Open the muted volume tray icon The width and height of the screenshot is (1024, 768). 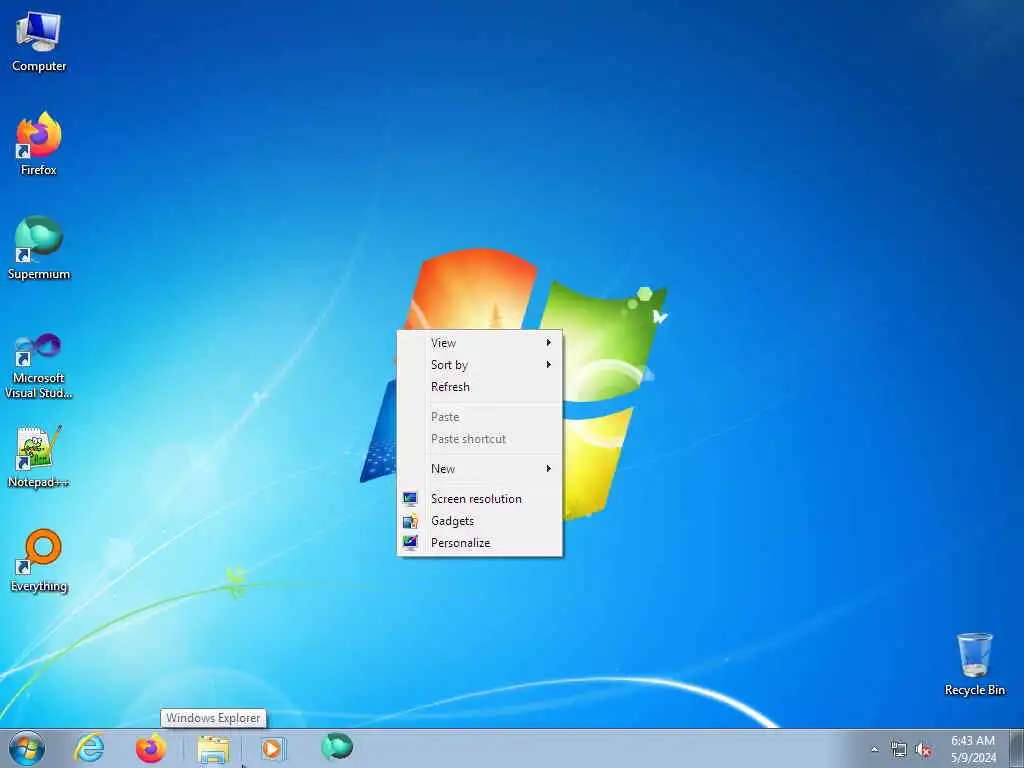point(923,750)
